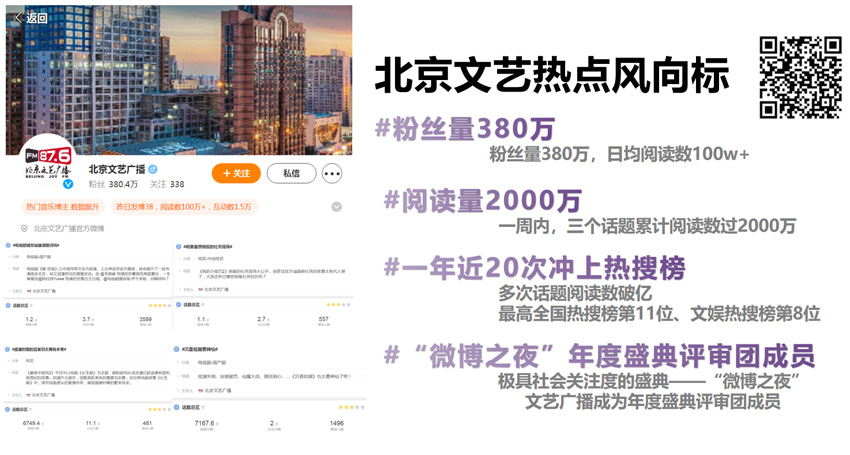Click the 1.2亿 reading count value
The height and width of the screenshot is (455, 850).
31,319
